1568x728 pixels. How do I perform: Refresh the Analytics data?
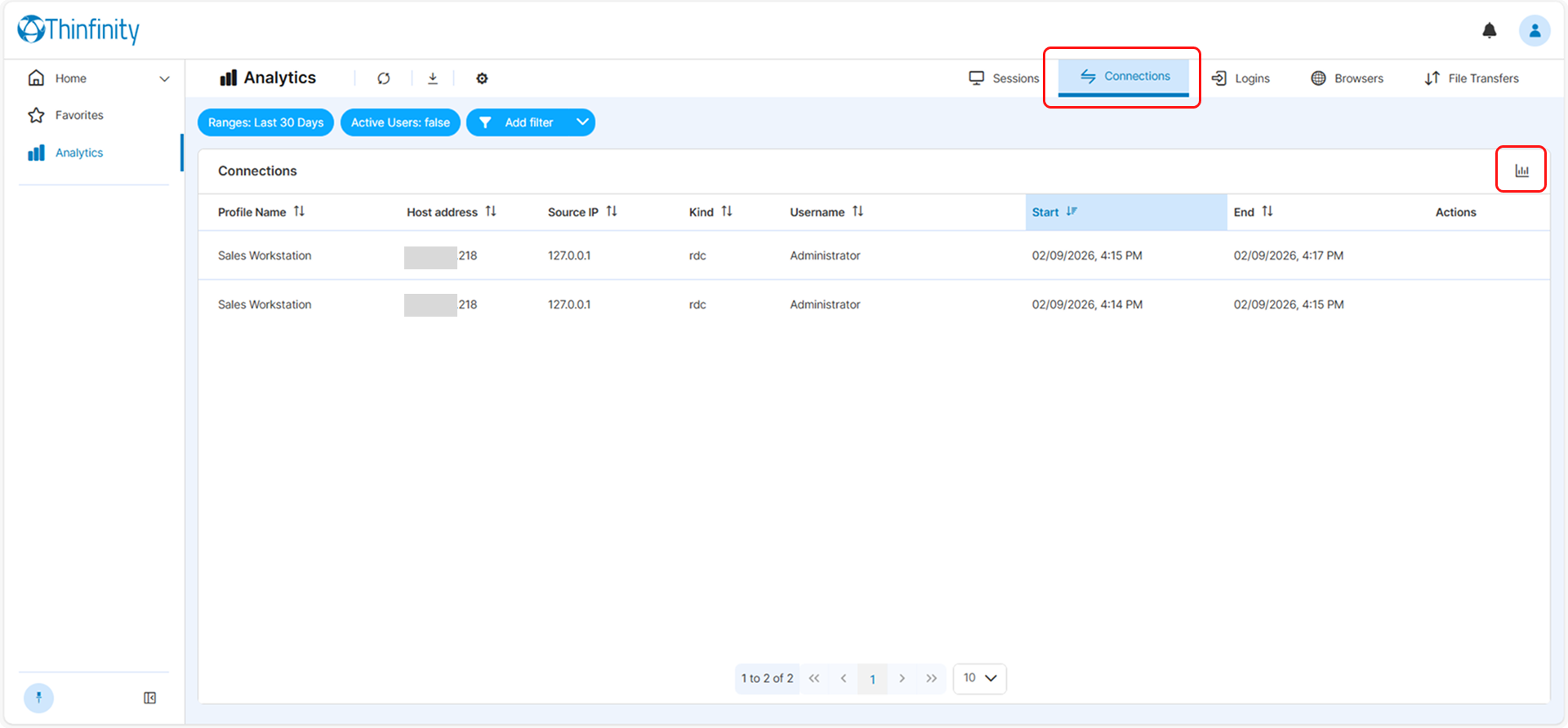[x=384, y=78]
